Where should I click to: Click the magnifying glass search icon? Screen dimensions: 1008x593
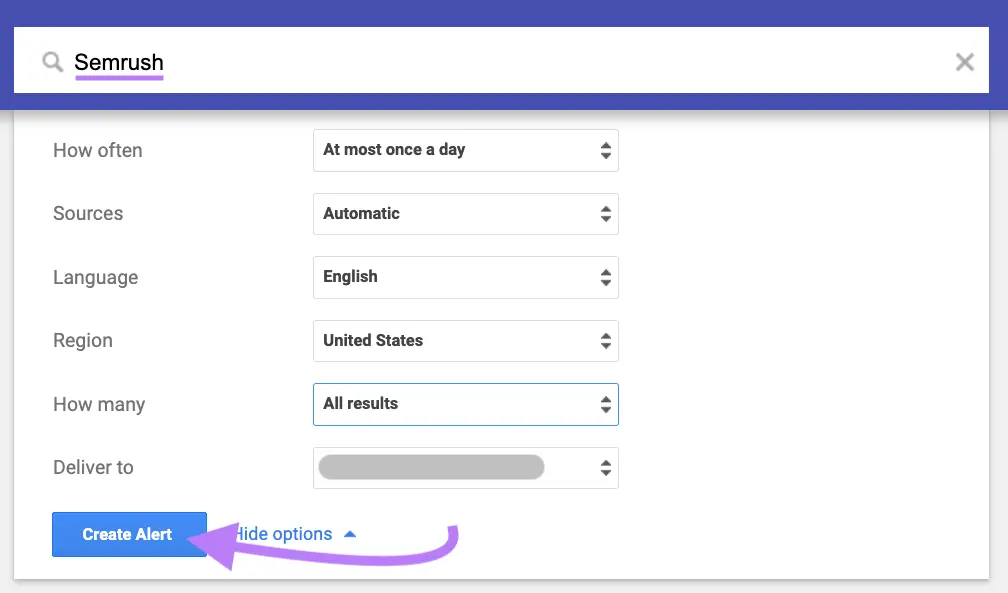click(52, 61)
